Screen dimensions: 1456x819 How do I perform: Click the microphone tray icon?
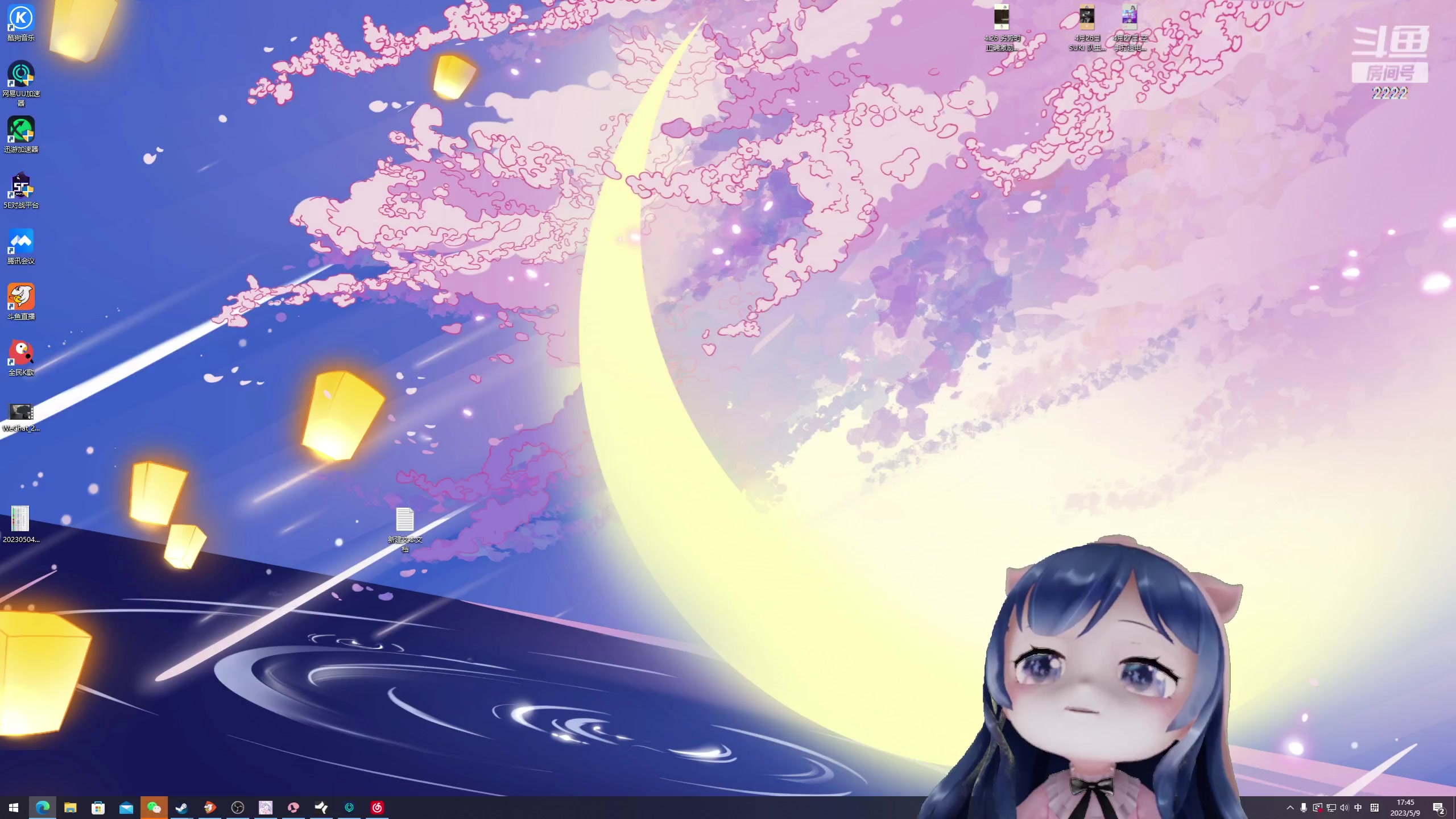1304,808
